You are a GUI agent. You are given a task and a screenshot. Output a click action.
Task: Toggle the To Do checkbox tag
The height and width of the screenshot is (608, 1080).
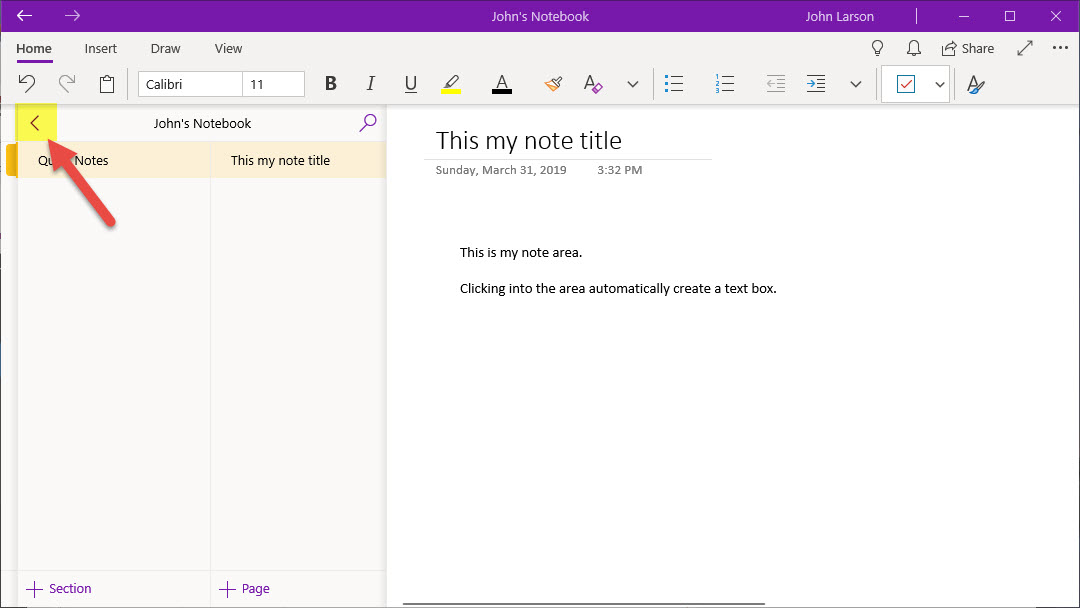click(905, 84)
